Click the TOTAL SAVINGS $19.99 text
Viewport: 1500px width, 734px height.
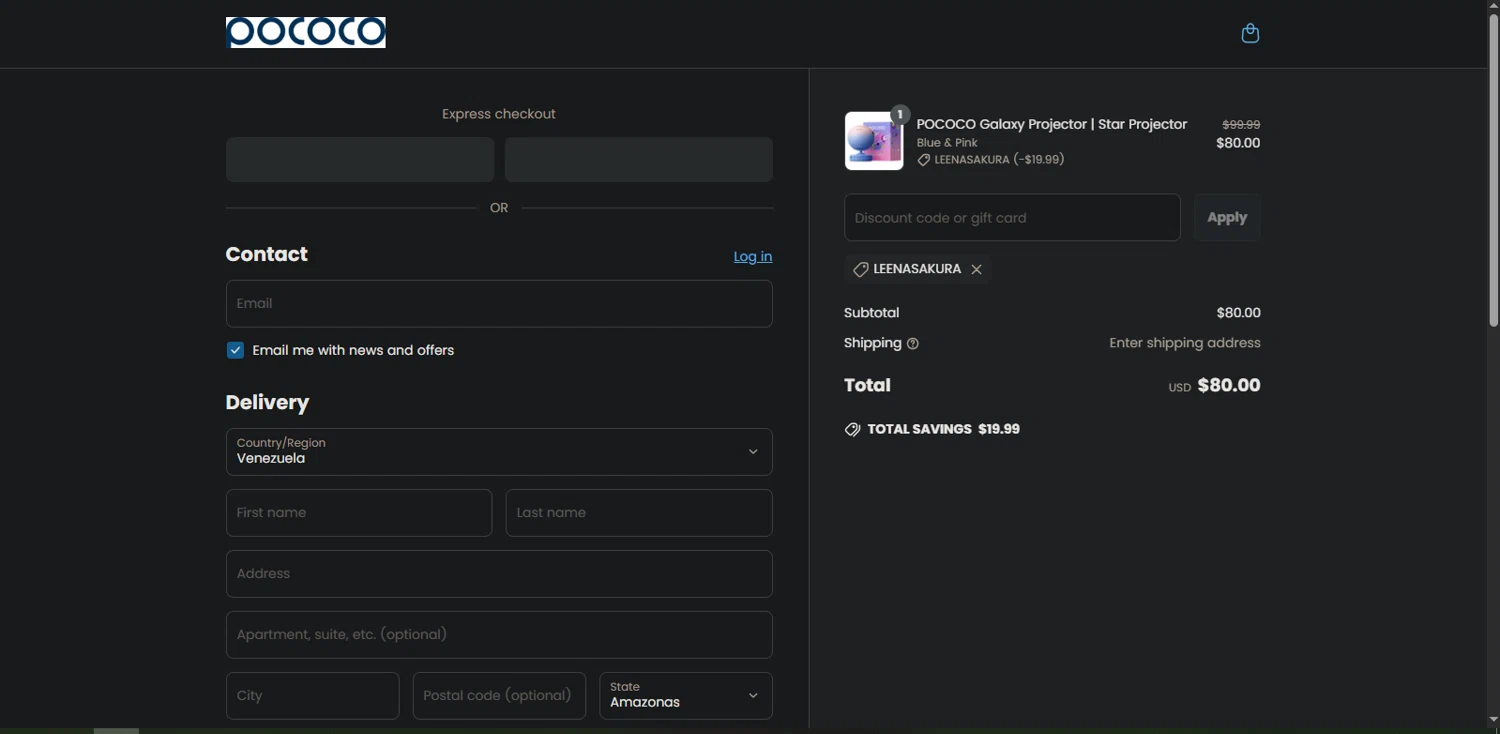pyautogui.click(x=943, y=429)
